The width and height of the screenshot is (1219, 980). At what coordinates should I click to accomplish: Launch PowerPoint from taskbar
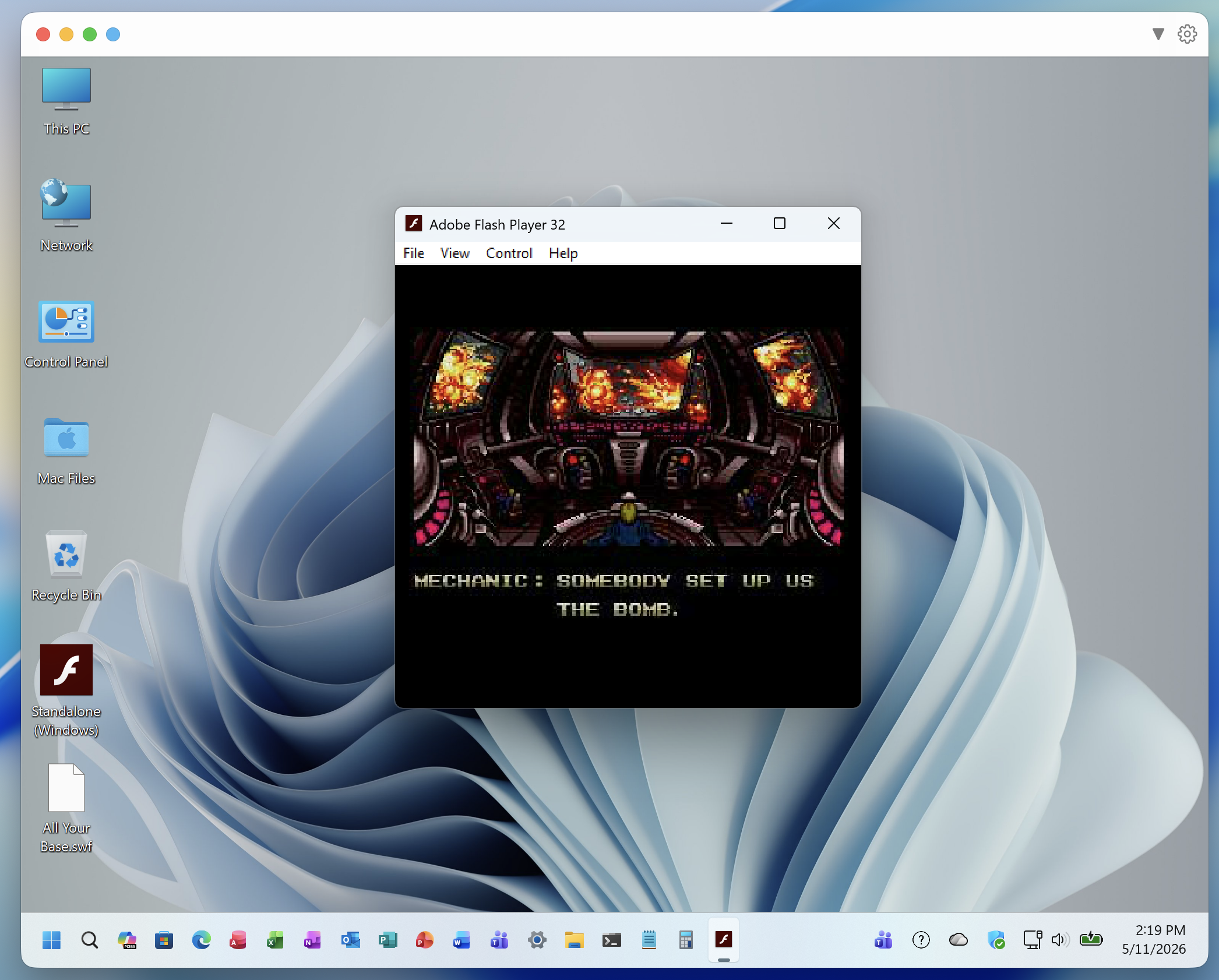(425, 940)
